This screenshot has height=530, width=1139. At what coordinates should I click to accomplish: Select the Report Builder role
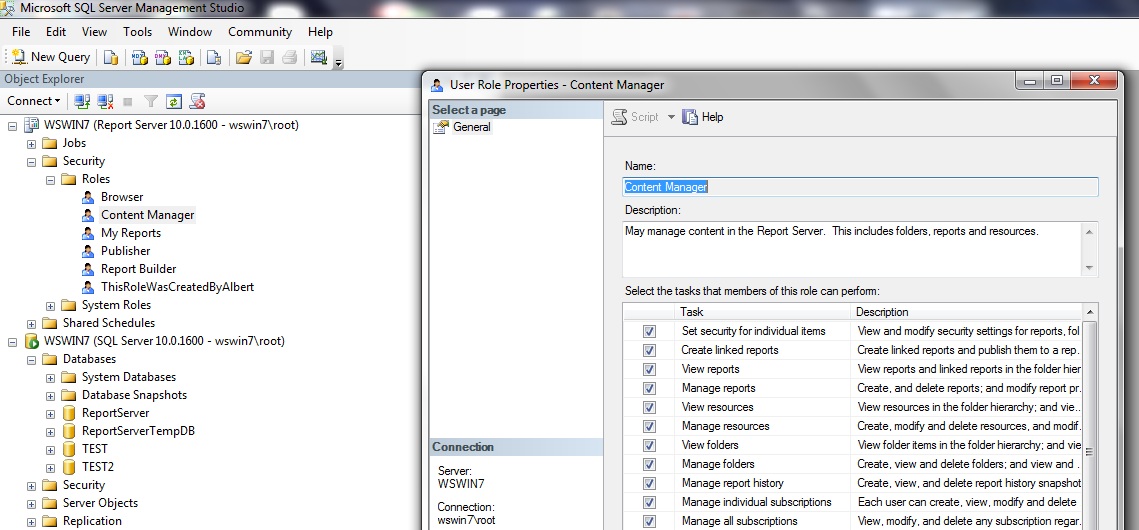pyautogui.click(x=139, y=269)
